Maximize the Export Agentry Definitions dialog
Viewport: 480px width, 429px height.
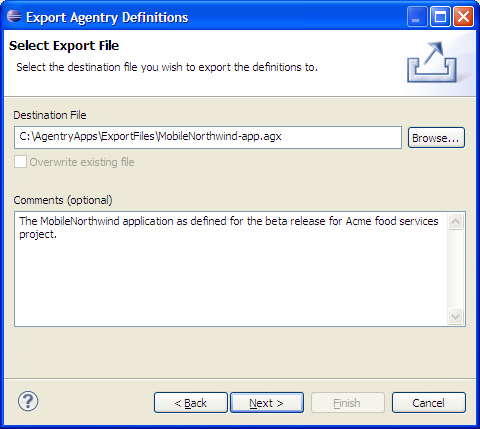coord(440,16)
